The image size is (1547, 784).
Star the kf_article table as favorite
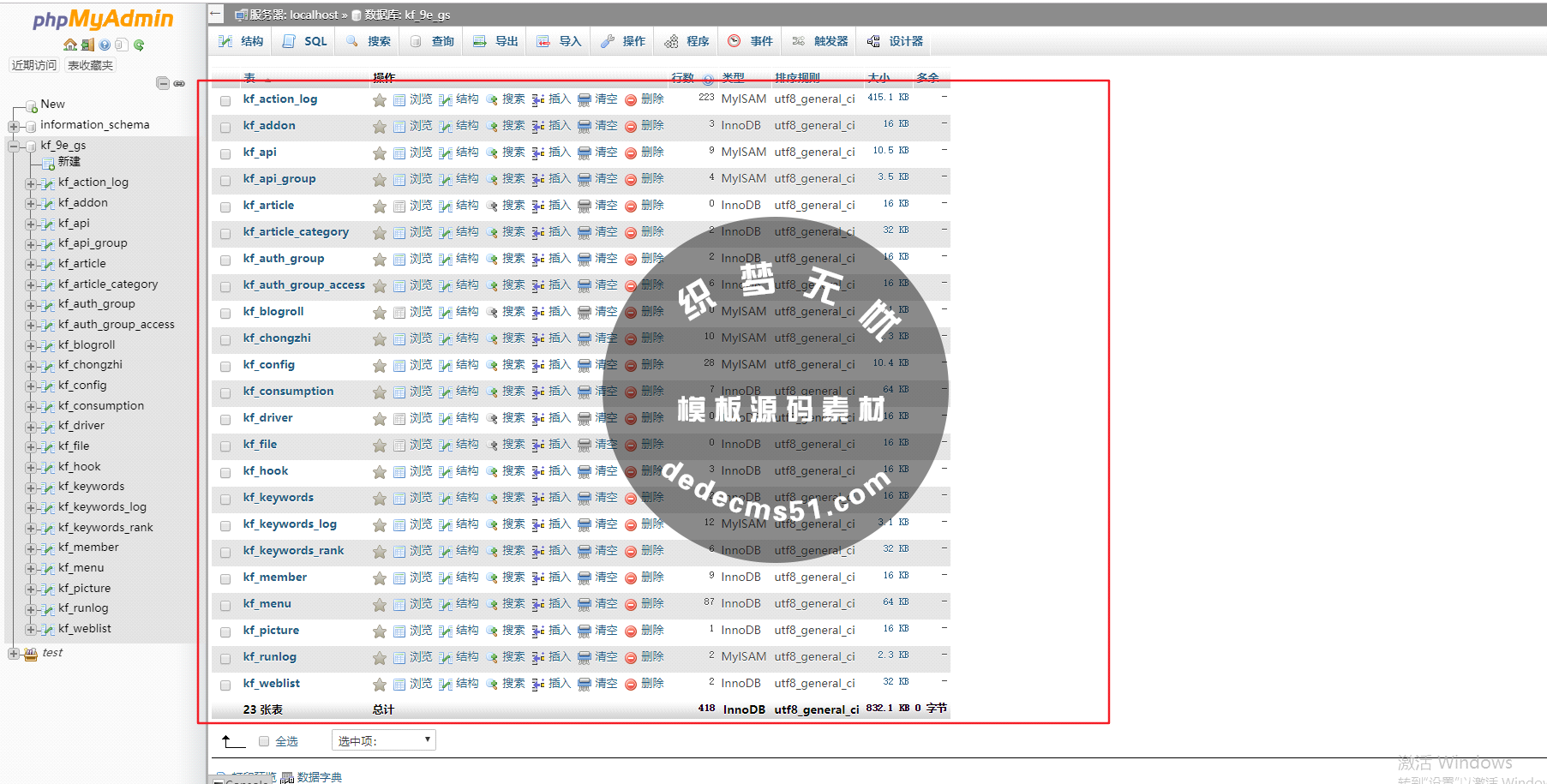click(x=380, y=206)
